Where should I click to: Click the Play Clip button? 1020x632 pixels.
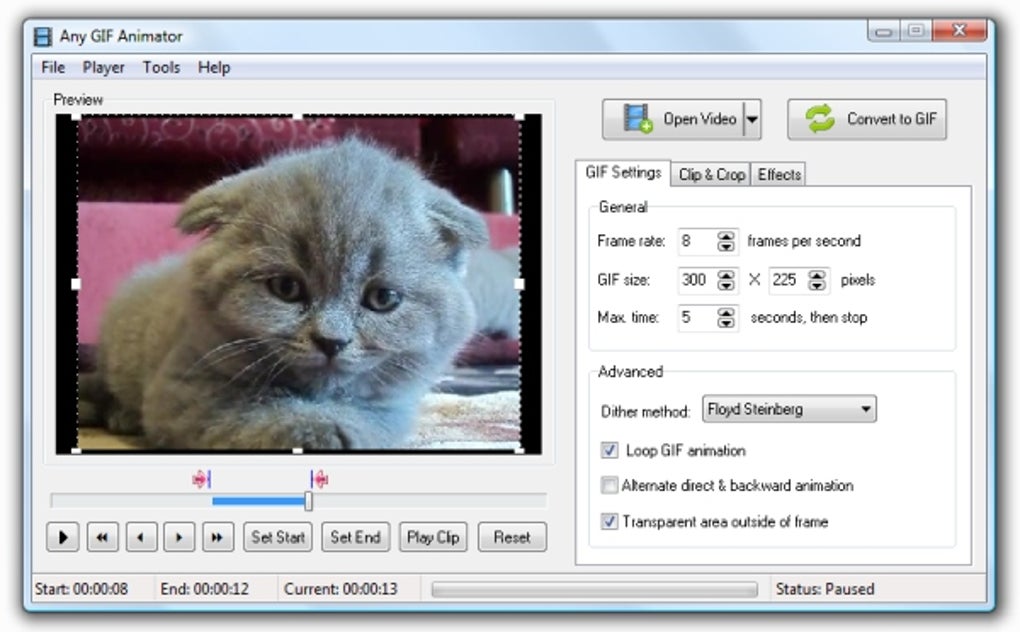tap(433, 537)
